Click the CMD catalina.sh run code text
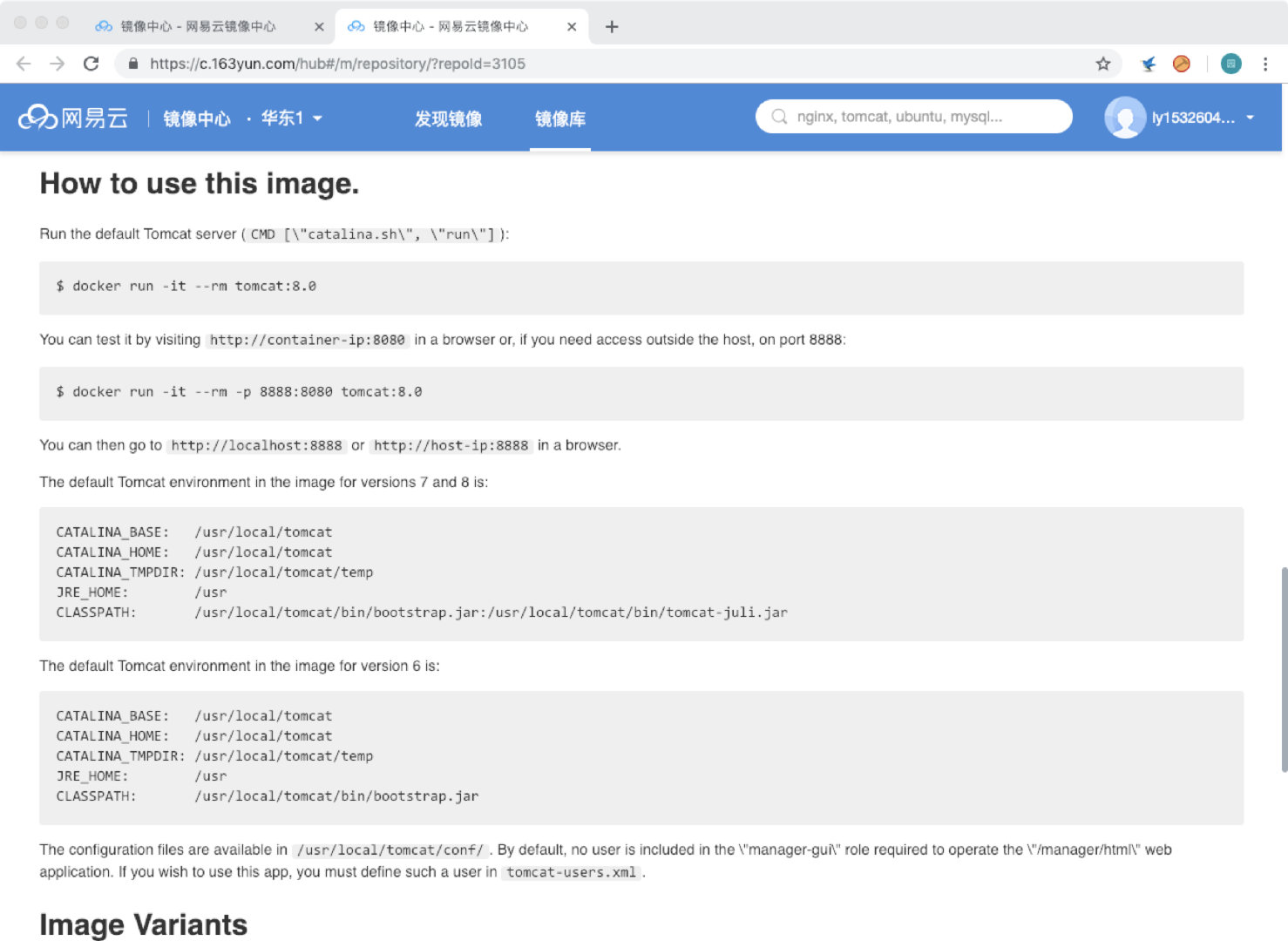The image size is (1288, 941). 373,234
